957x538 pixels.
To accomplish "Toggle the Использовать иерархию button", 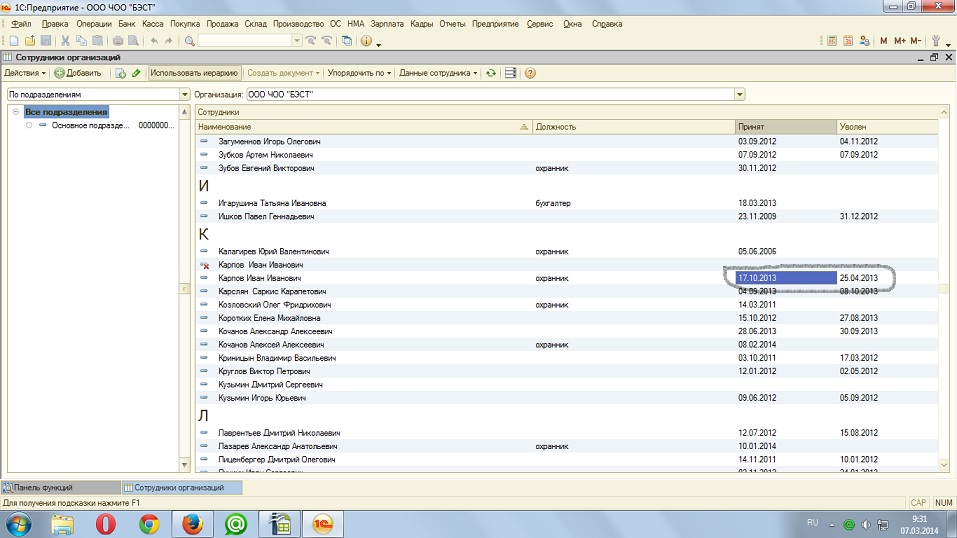I will [195, 73].
